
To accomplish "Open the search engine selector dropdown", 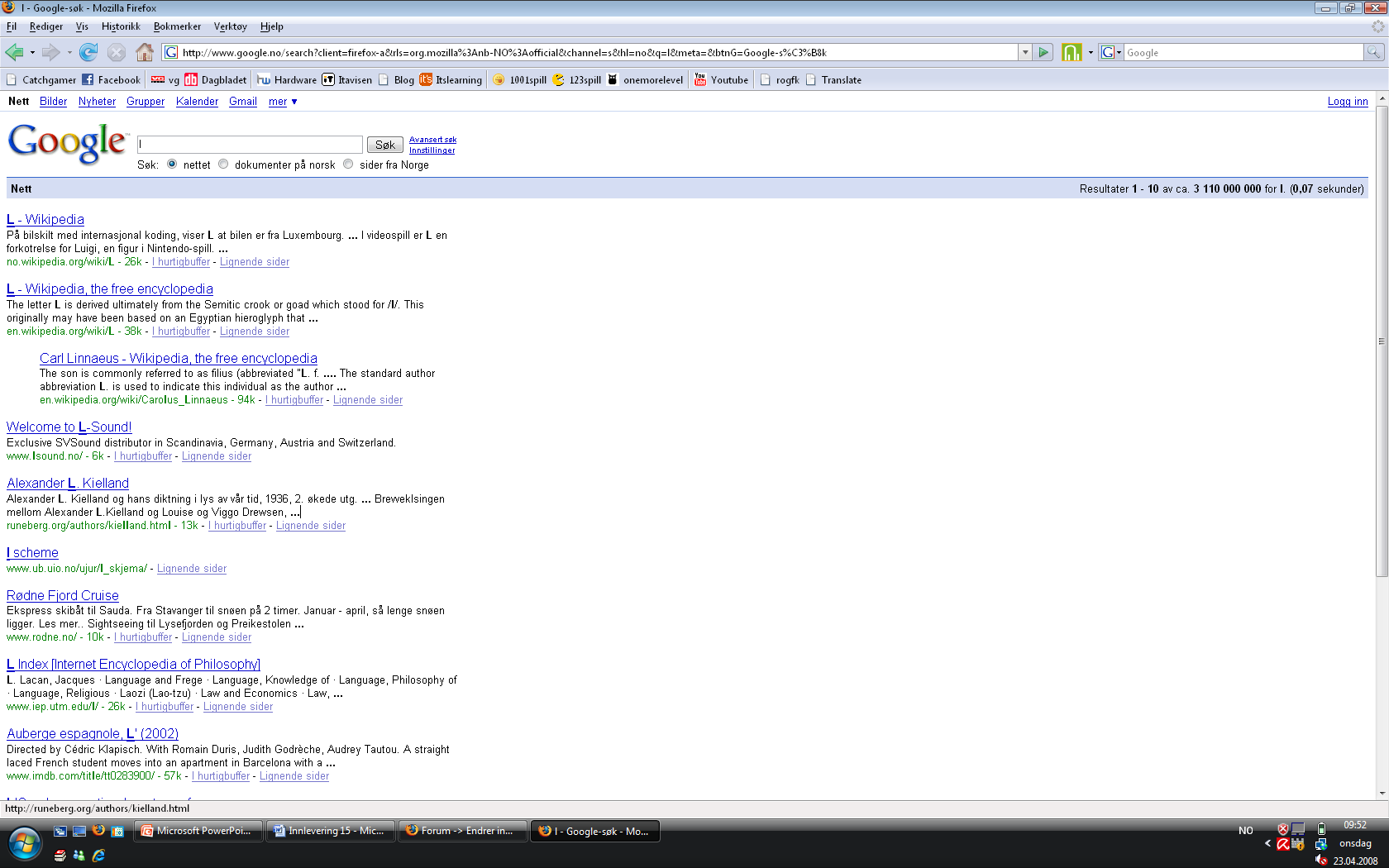I will (1110, 52).
